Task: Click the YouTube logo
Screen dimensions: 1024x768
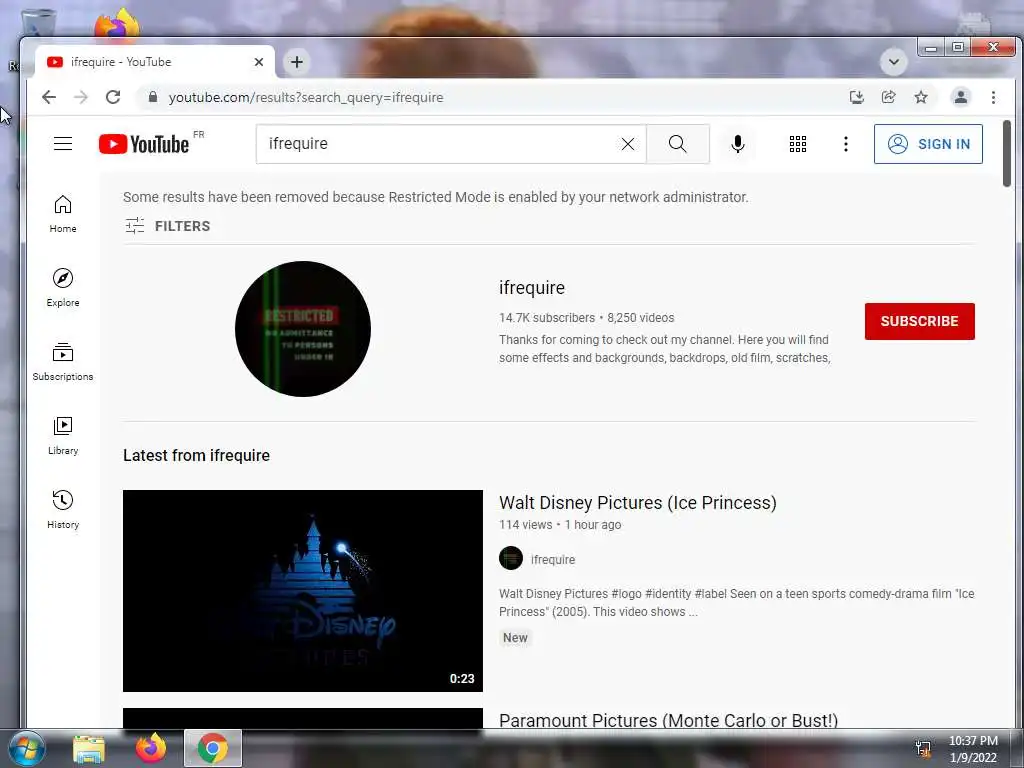Action: pos(144,144)
